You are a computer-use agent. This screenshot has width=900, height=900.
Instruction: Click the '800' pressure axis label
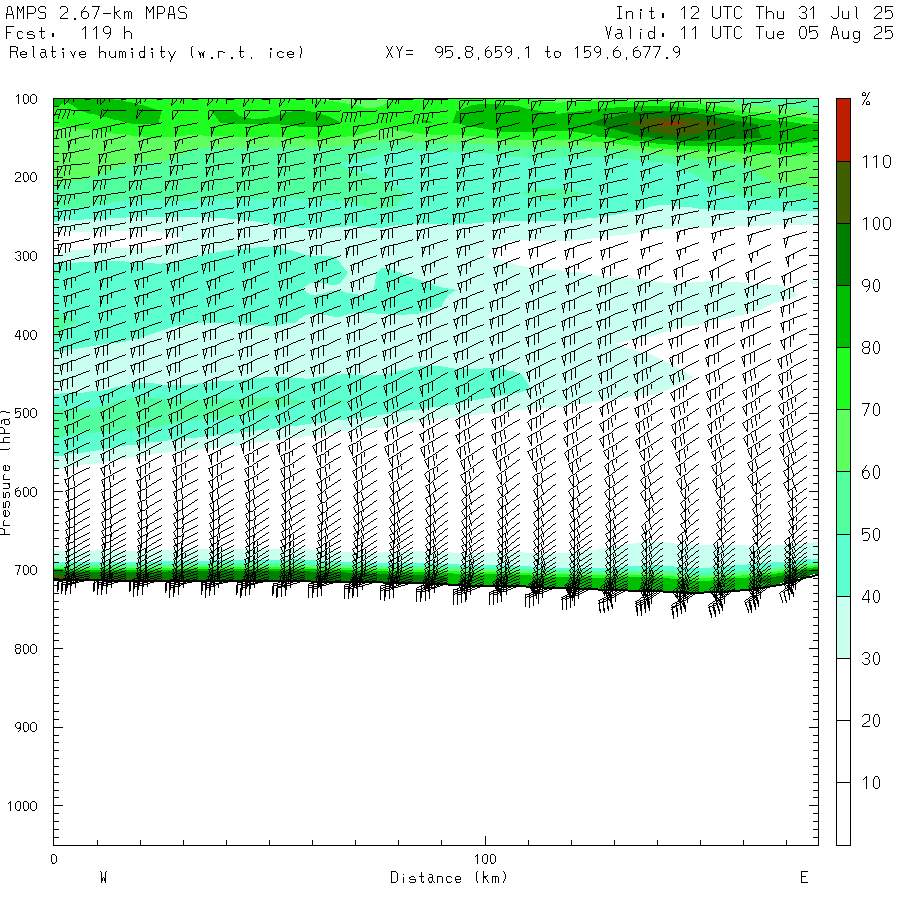26,649
